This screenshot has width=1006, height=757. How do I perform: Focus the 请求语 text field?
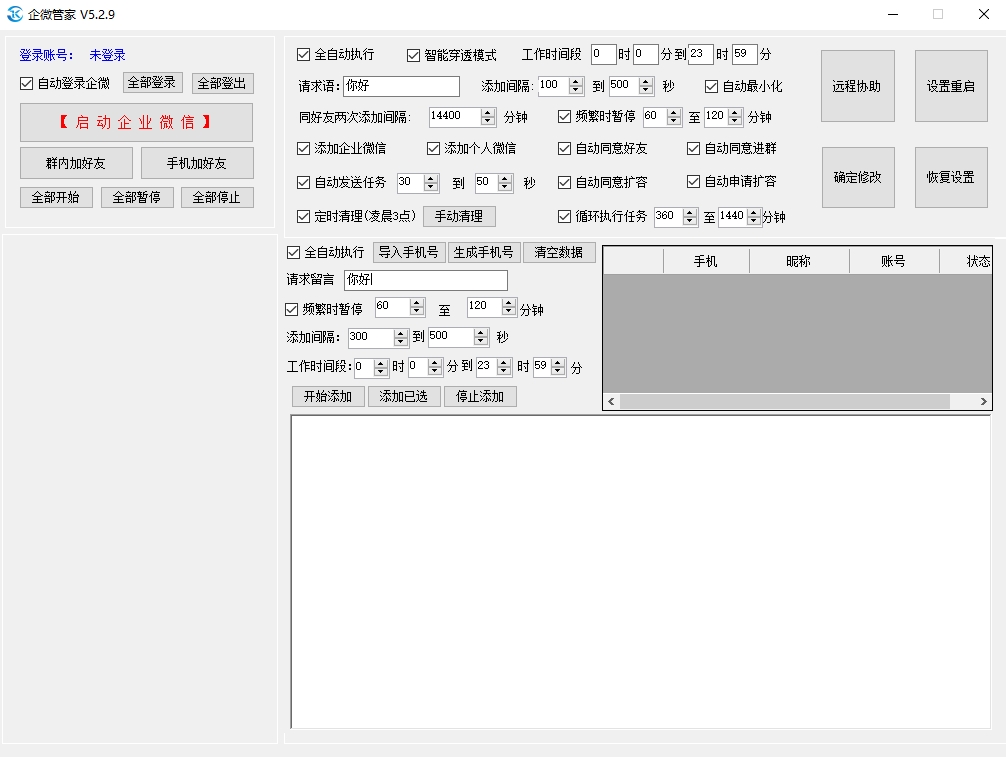tap(401, 86)
